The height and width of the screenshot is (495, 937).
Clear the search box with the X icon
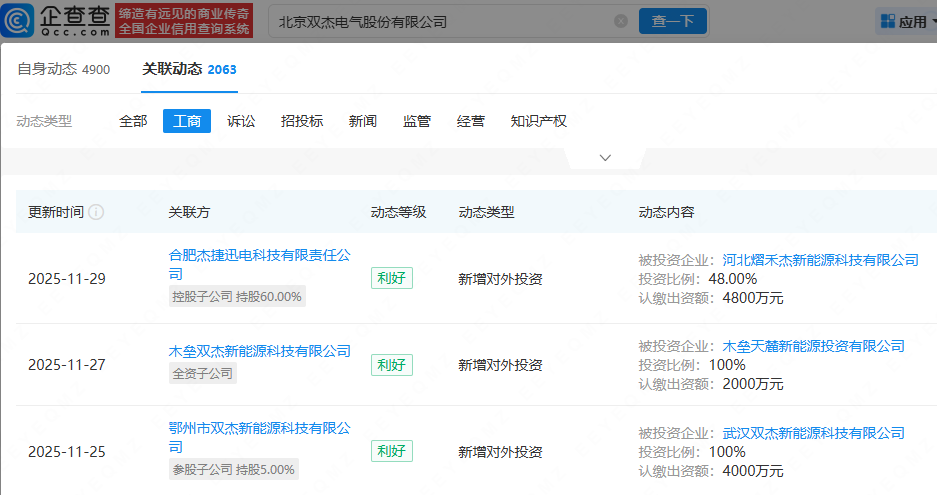(620, 21)
